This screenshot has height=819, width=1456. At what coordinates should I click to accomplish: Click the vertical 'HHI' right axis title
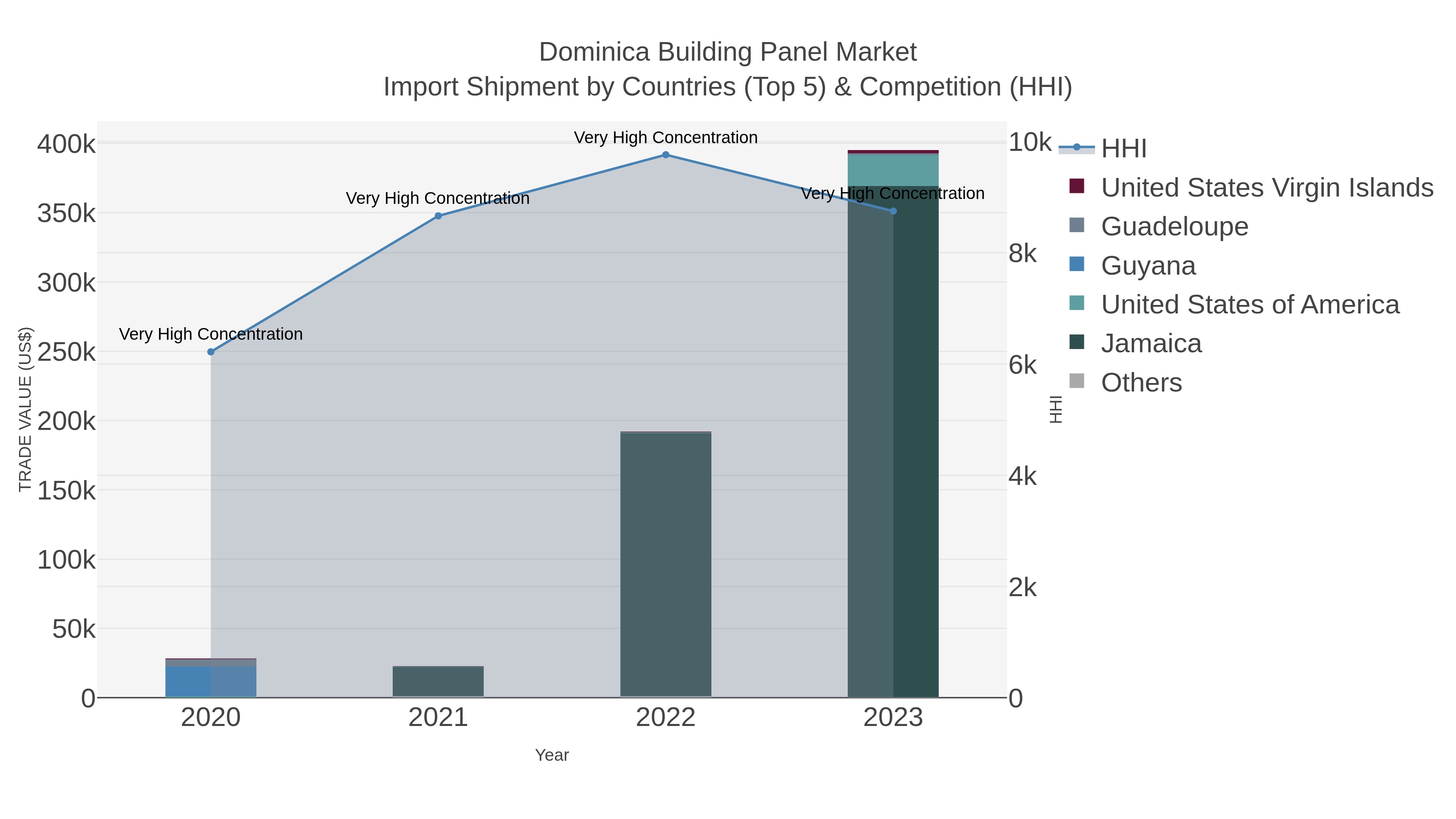click(1056, 409)
